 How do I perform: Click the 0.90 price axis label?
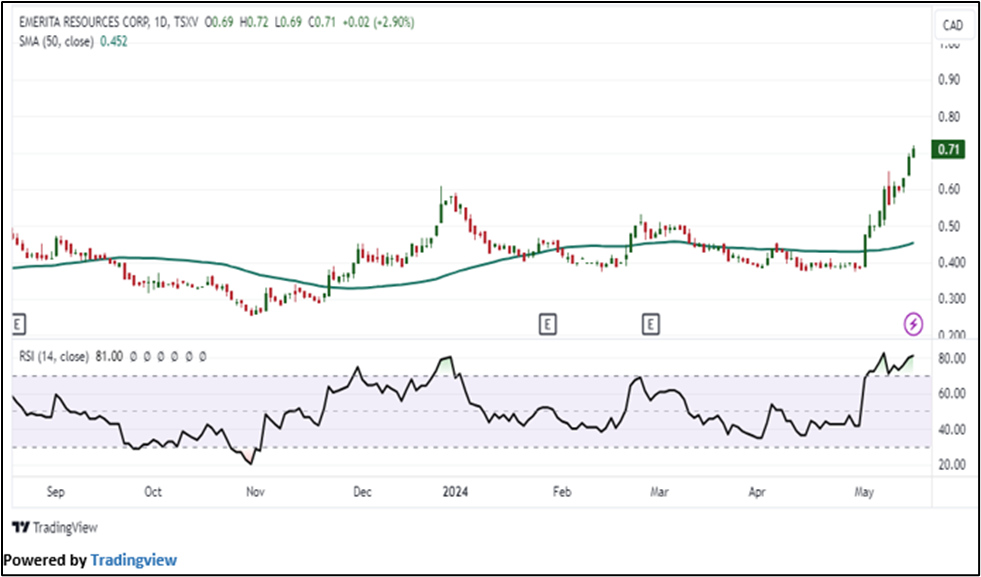[x=949, y=80]
